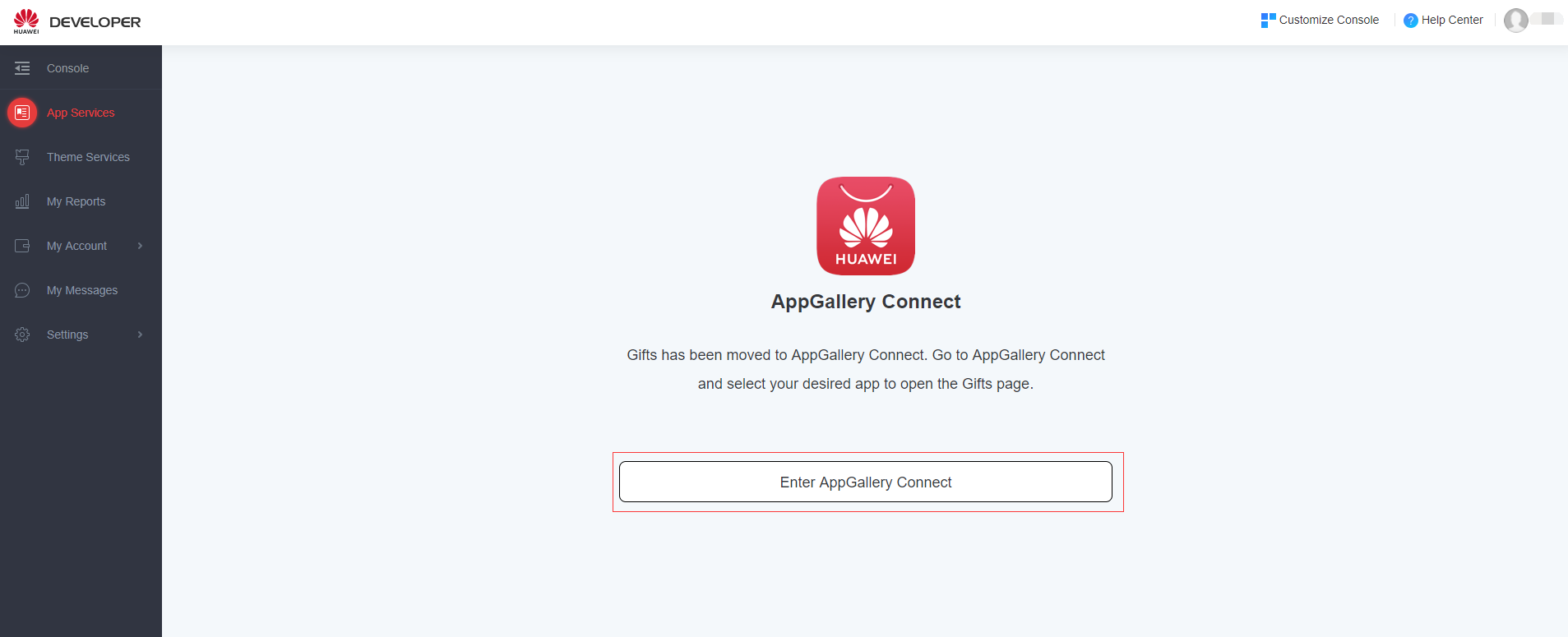Open My Reports from sidebar
Screen dimensions: 1568x637
pos(76,201)
